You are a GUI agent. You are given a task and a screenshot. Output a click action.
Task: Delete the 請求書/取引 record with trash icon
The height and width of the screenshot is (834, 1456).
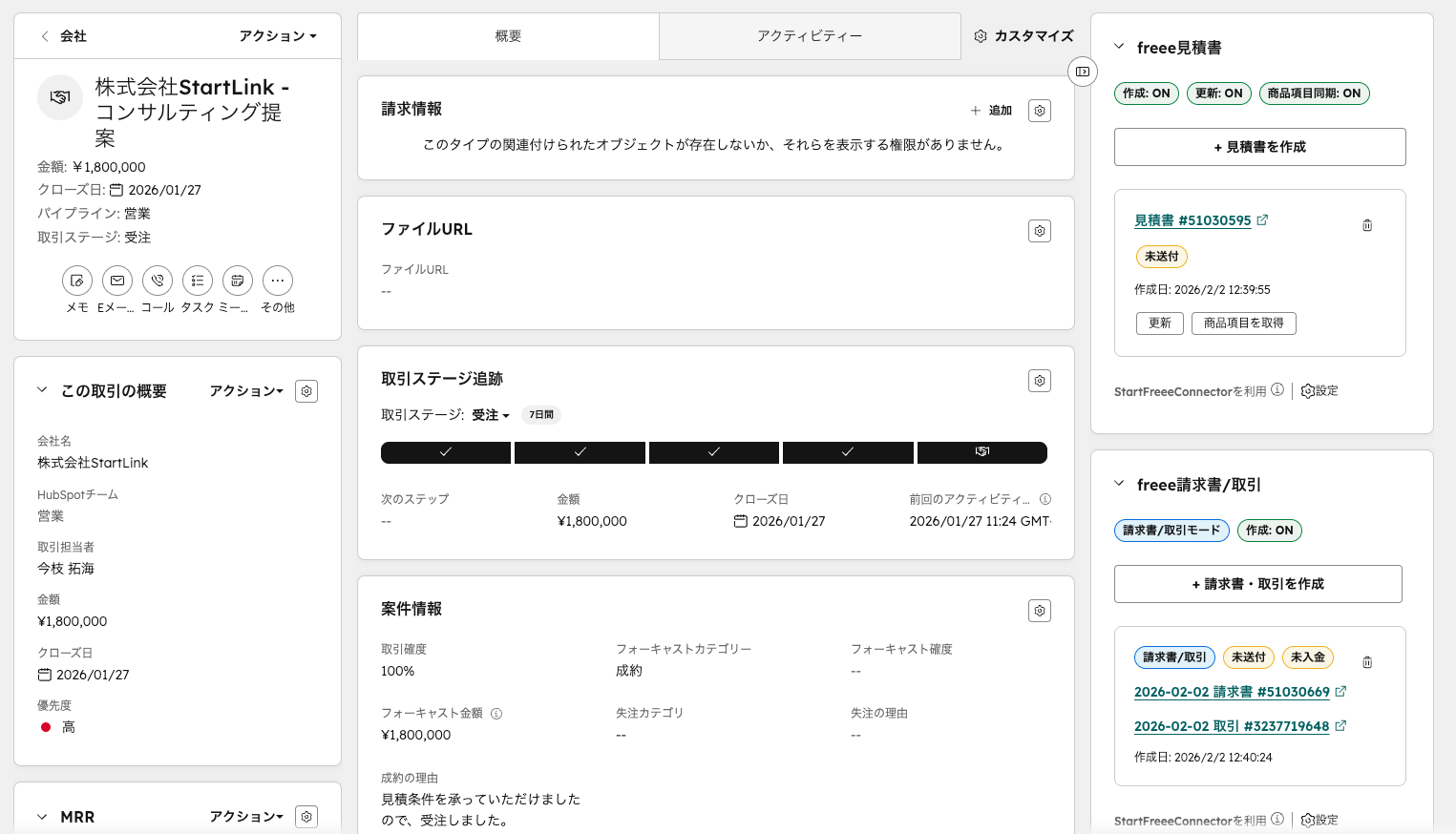(x=1367, y=662)
